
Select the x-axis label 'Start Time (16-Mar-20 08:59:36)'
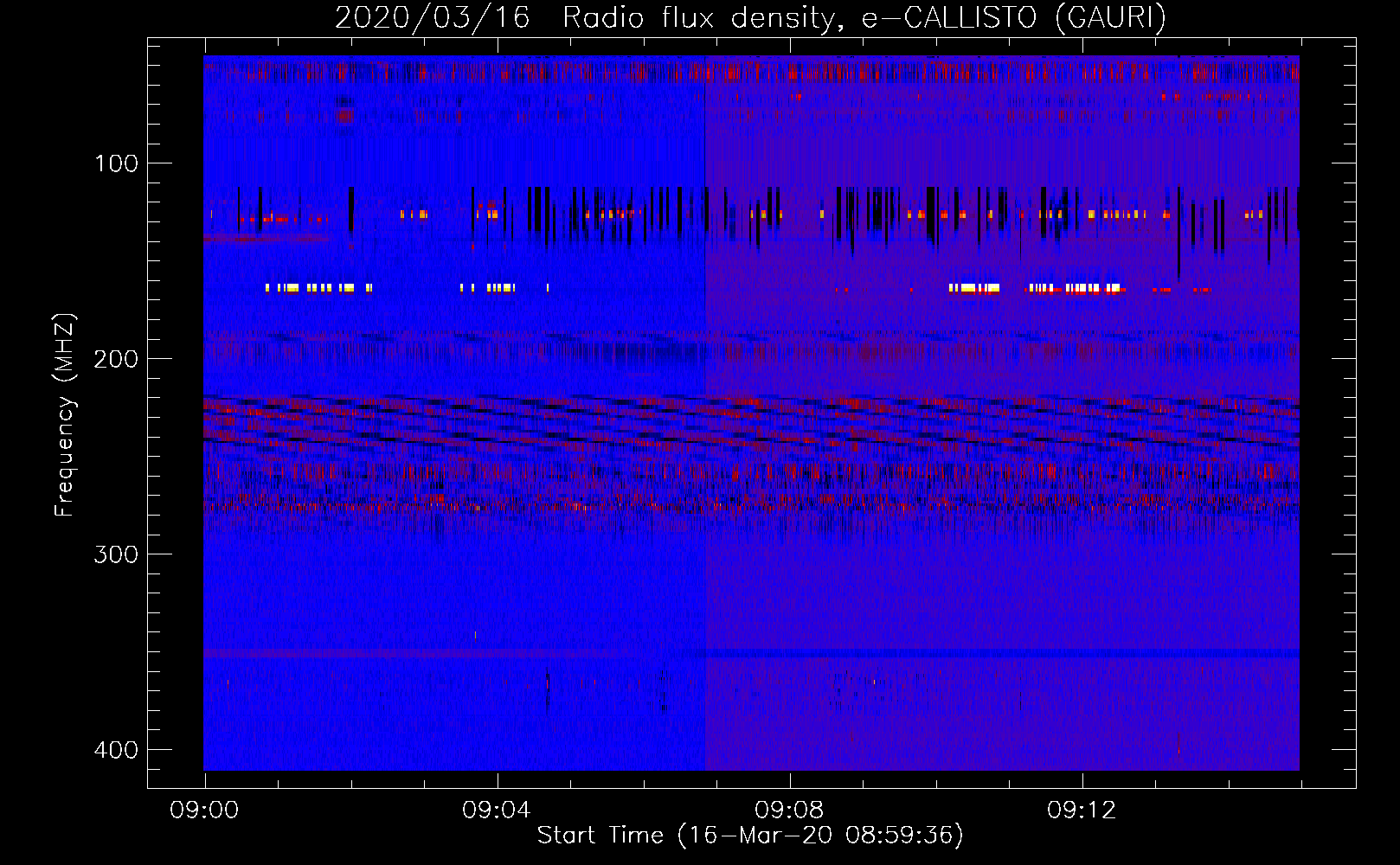click(x=750, y=836)
